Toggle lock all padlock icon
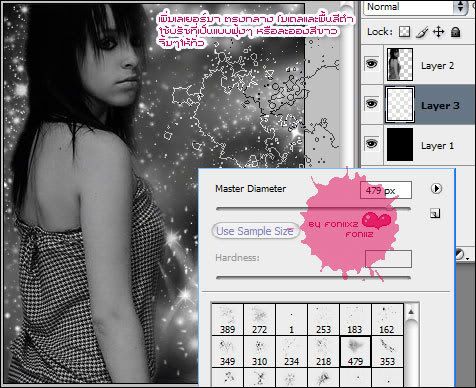The height and width of the screenshot is (388, 476). tap(455, 32)
